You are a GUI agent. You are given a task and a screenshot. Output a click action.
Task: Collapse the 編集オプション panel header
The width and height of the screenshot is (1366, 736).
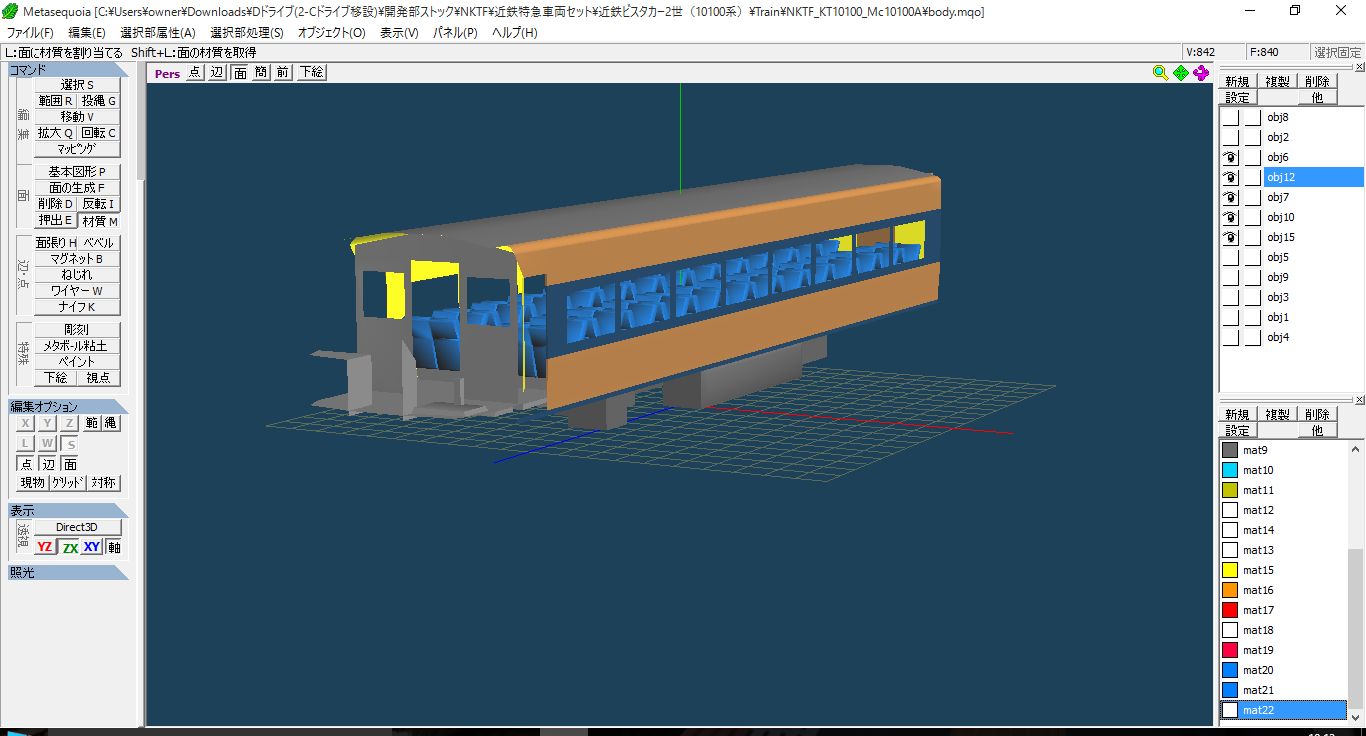tap(69, 406)
